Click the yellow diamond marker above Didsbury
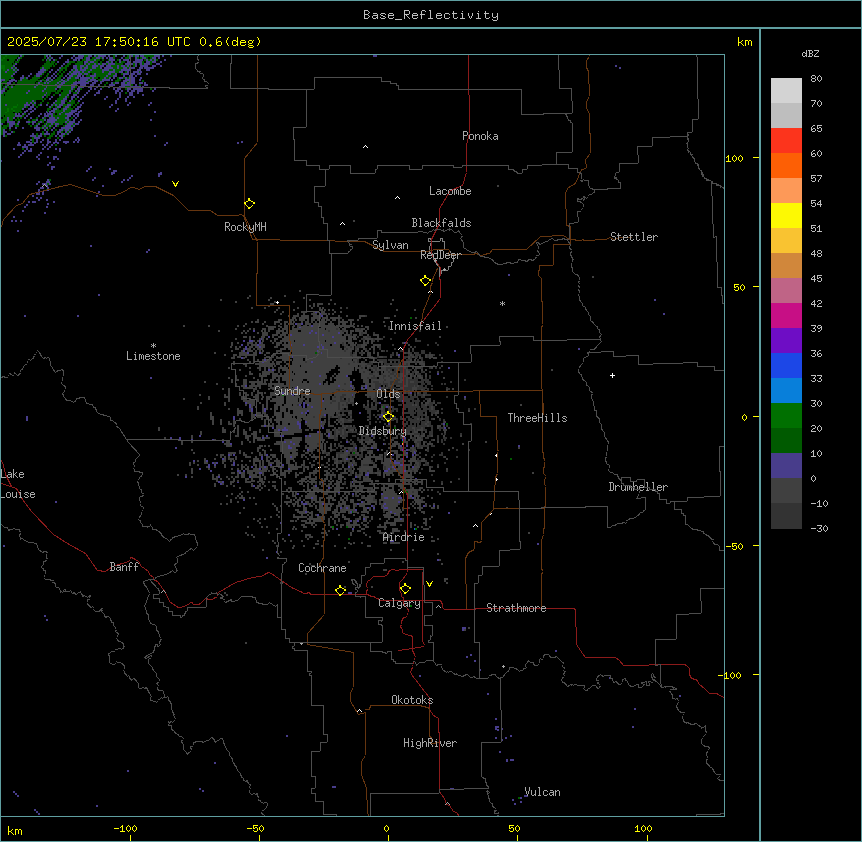The height and width of the screenshot is (842, 862). 389,417
